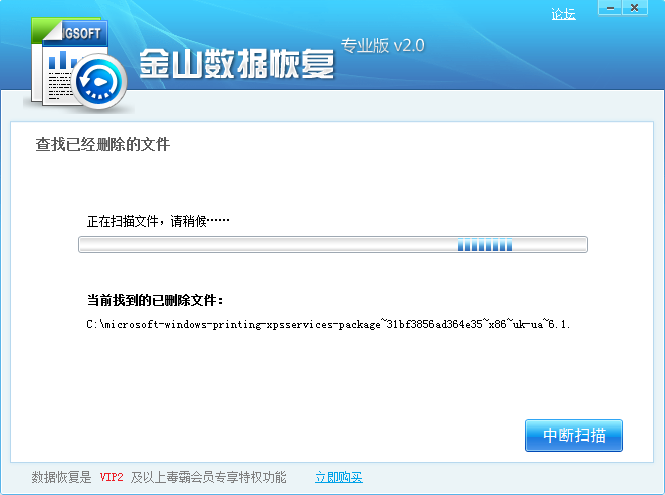Click the 中断扫描 button to stop scanning
Image resolution: width=665 pixels, height=495 pixels.
573,436
